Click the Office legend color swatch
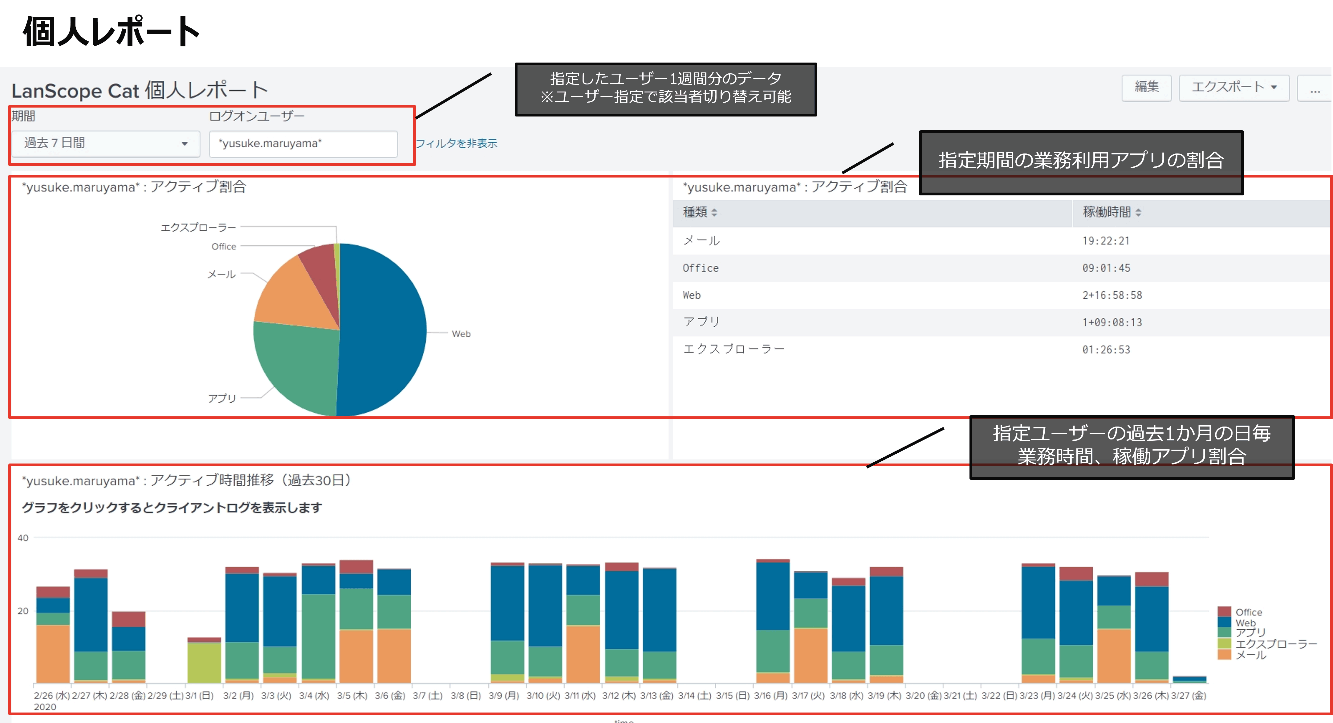This screenshot has width=1333, height=723. click(1224, 612)
